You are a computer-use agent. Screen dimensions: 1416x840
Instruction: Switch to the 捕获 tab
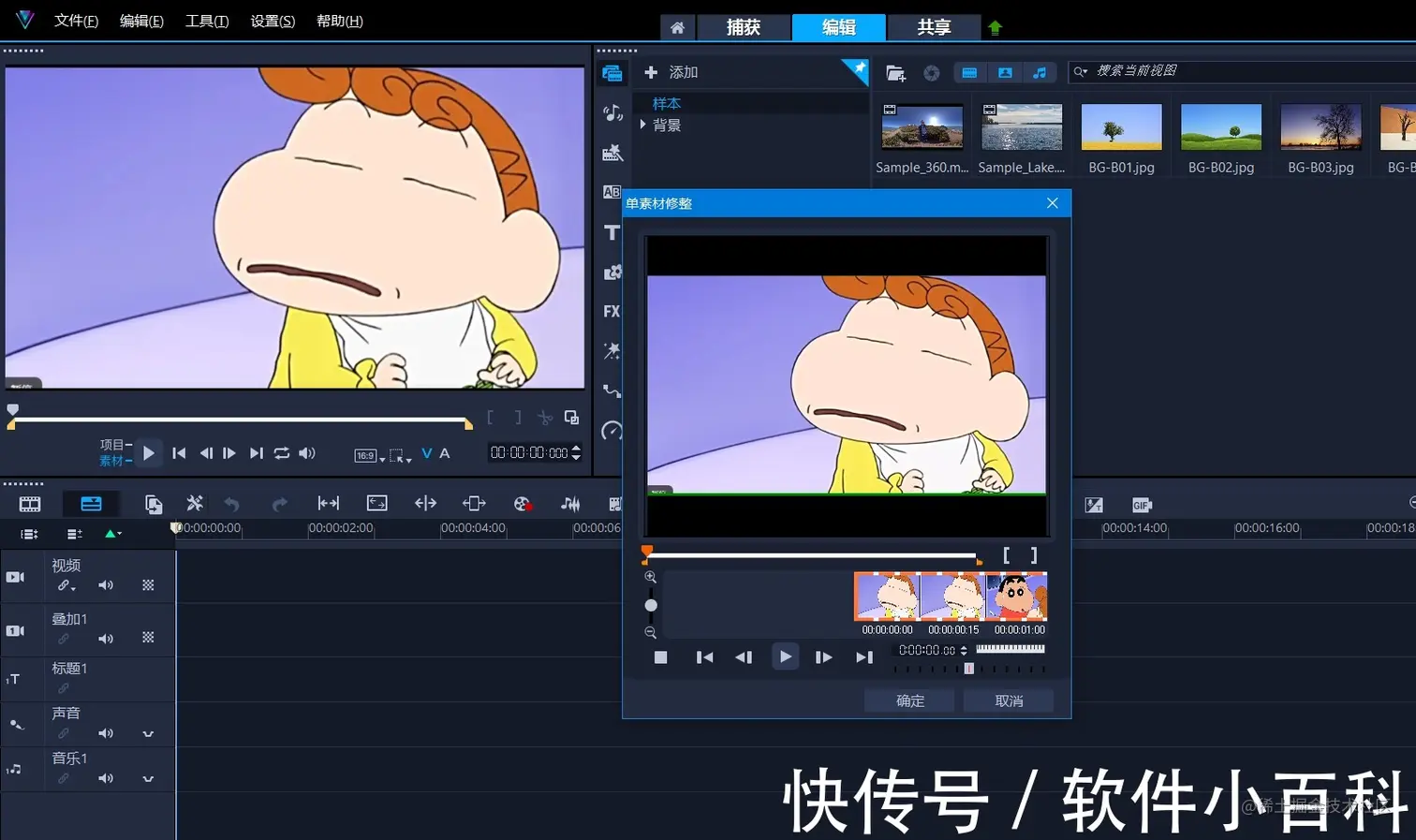click(x=744, y=27)
